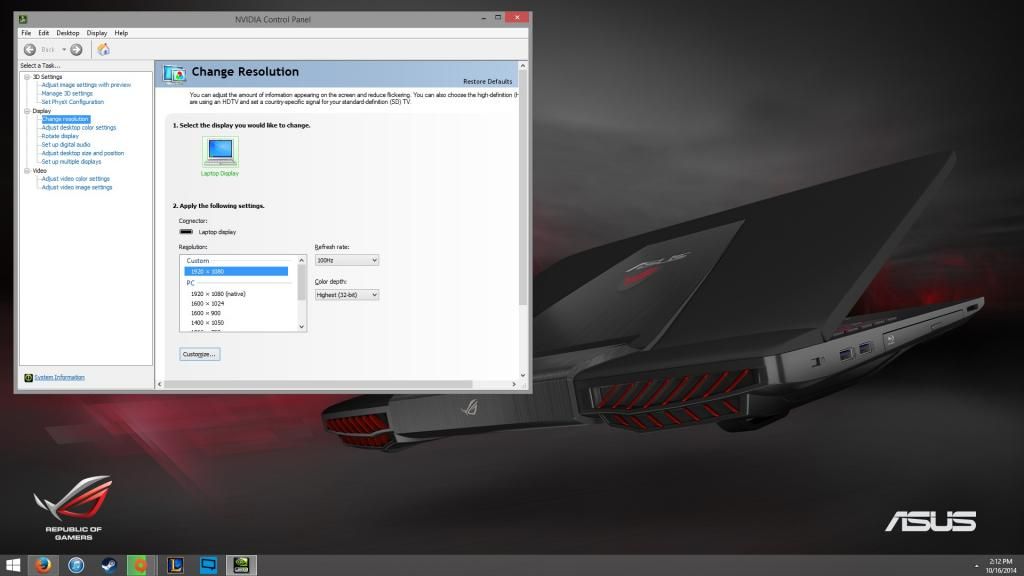Open Adjust desktop color settings
1024x576 pixels.
(x=79, y=127)
